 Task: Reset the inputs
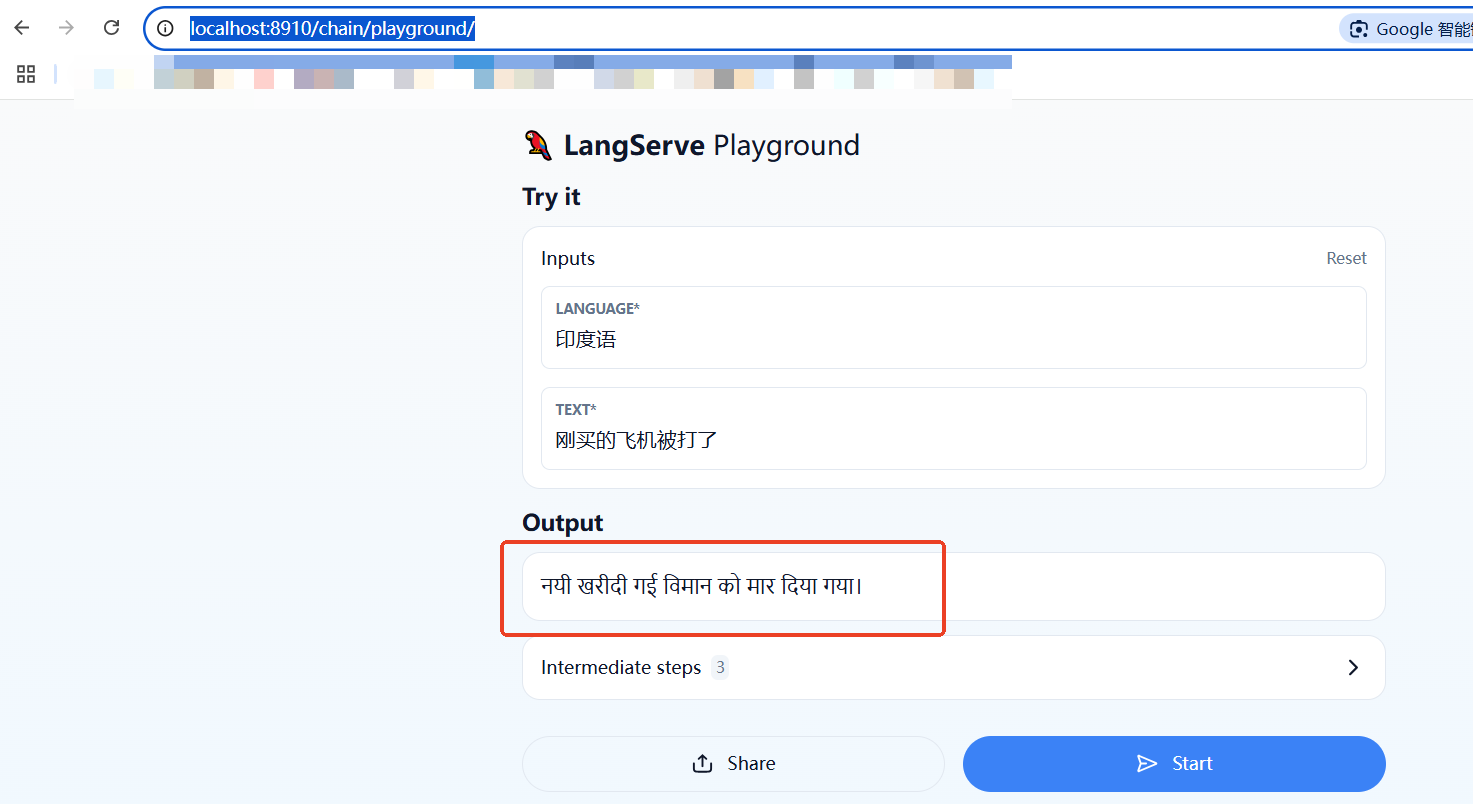tap(1346, 258)
